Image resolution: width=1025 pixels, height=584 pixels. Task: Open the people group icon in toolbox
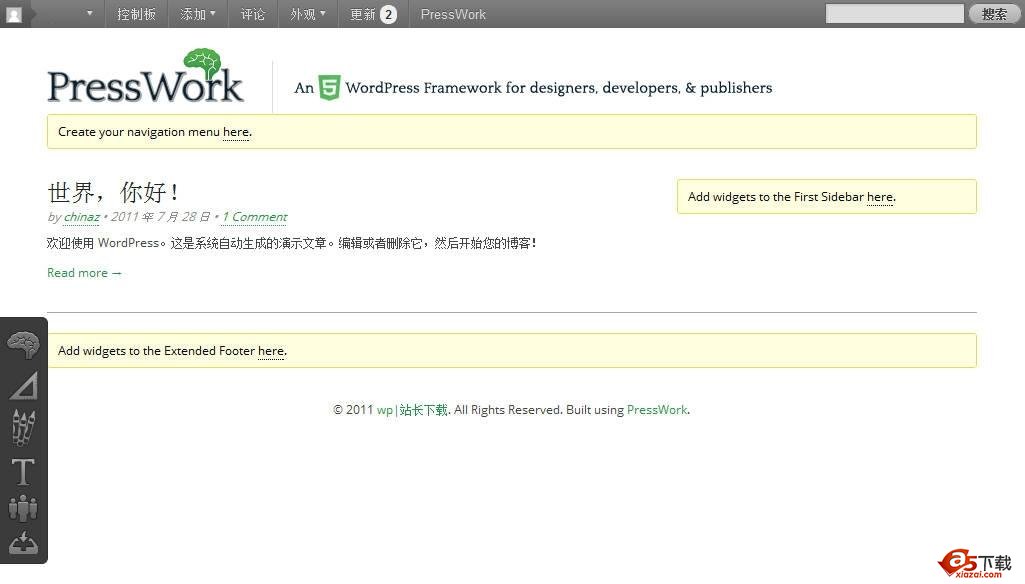point(23,508)
